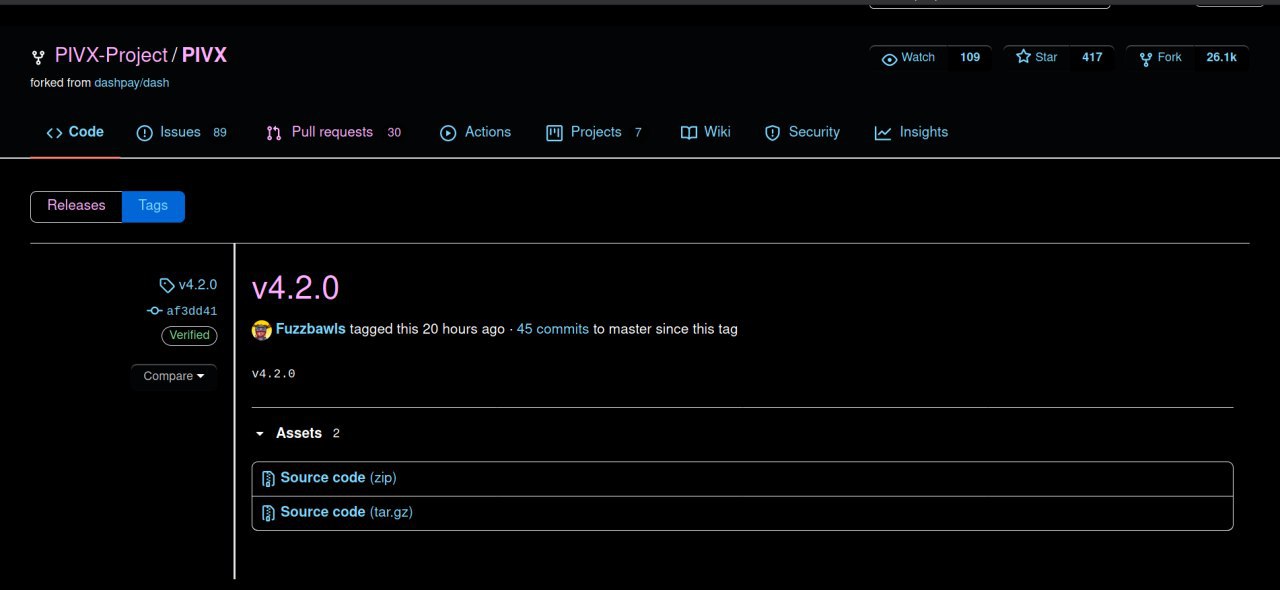Click the Watch button
Image resolution: width=1280 pixels, height=590 pixels.
pos(908,58)
